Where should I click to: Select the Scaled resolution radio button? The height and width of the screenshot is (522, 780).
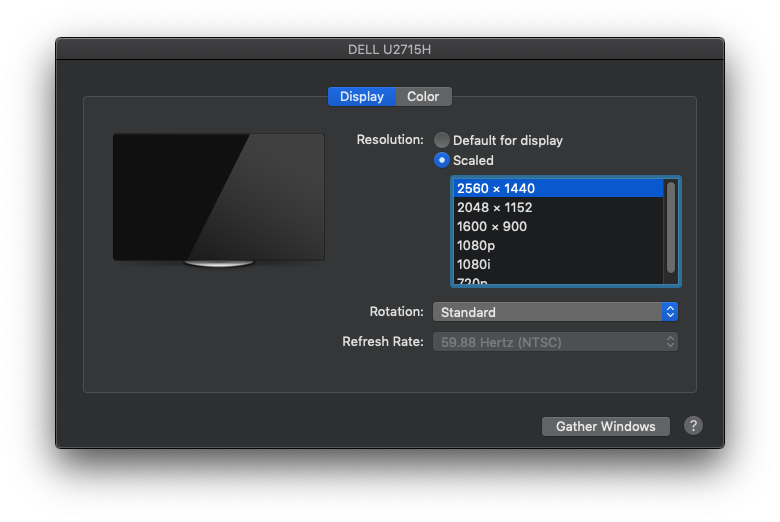(x=442, y=160)
